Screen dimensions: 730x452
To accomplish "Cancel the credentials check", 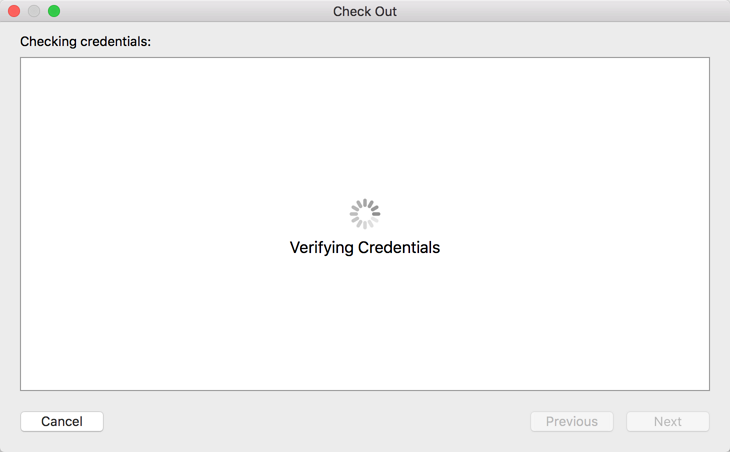I will (62, 421).
